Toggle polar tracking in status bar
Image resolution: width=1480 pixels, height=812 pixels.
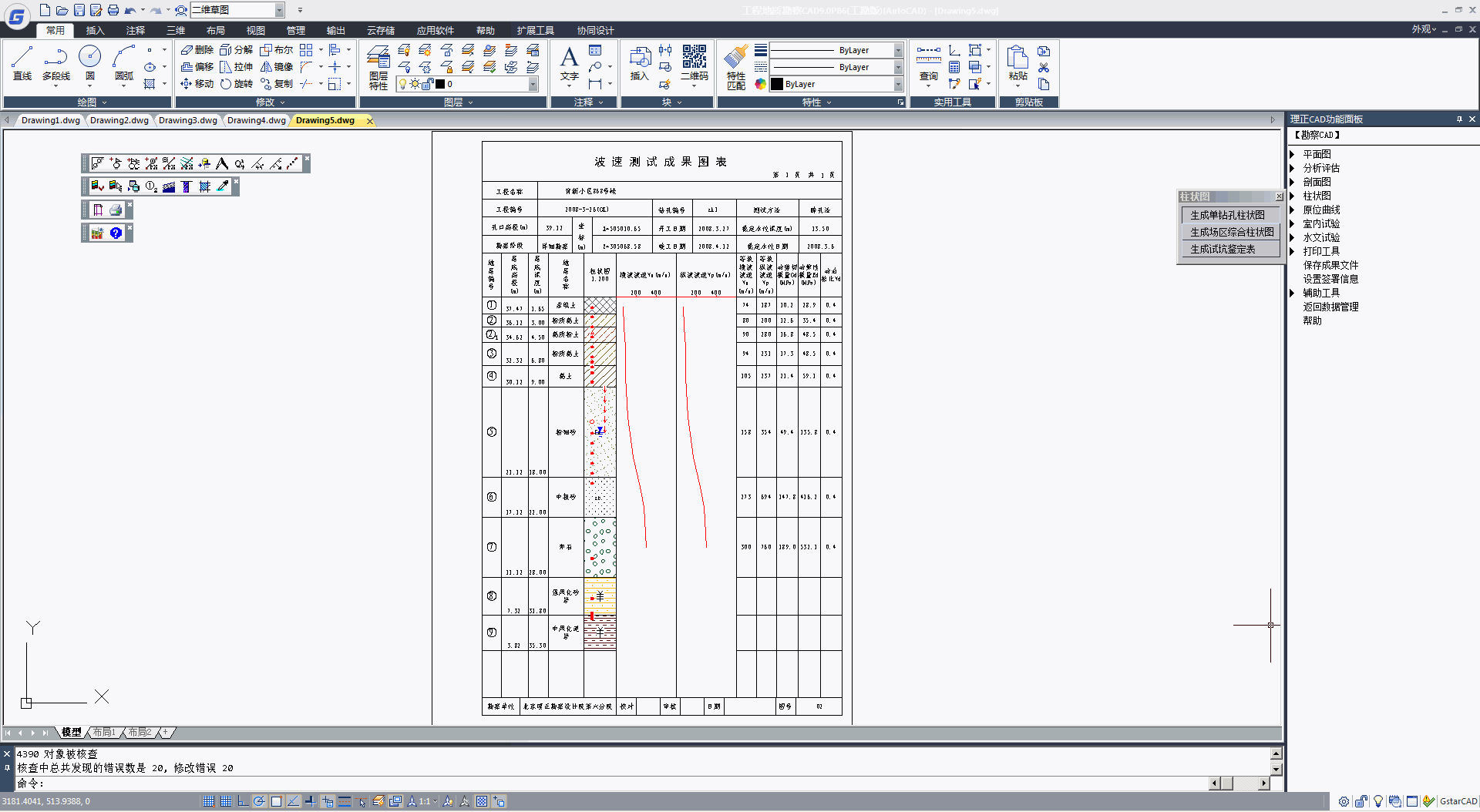(260, 801)
